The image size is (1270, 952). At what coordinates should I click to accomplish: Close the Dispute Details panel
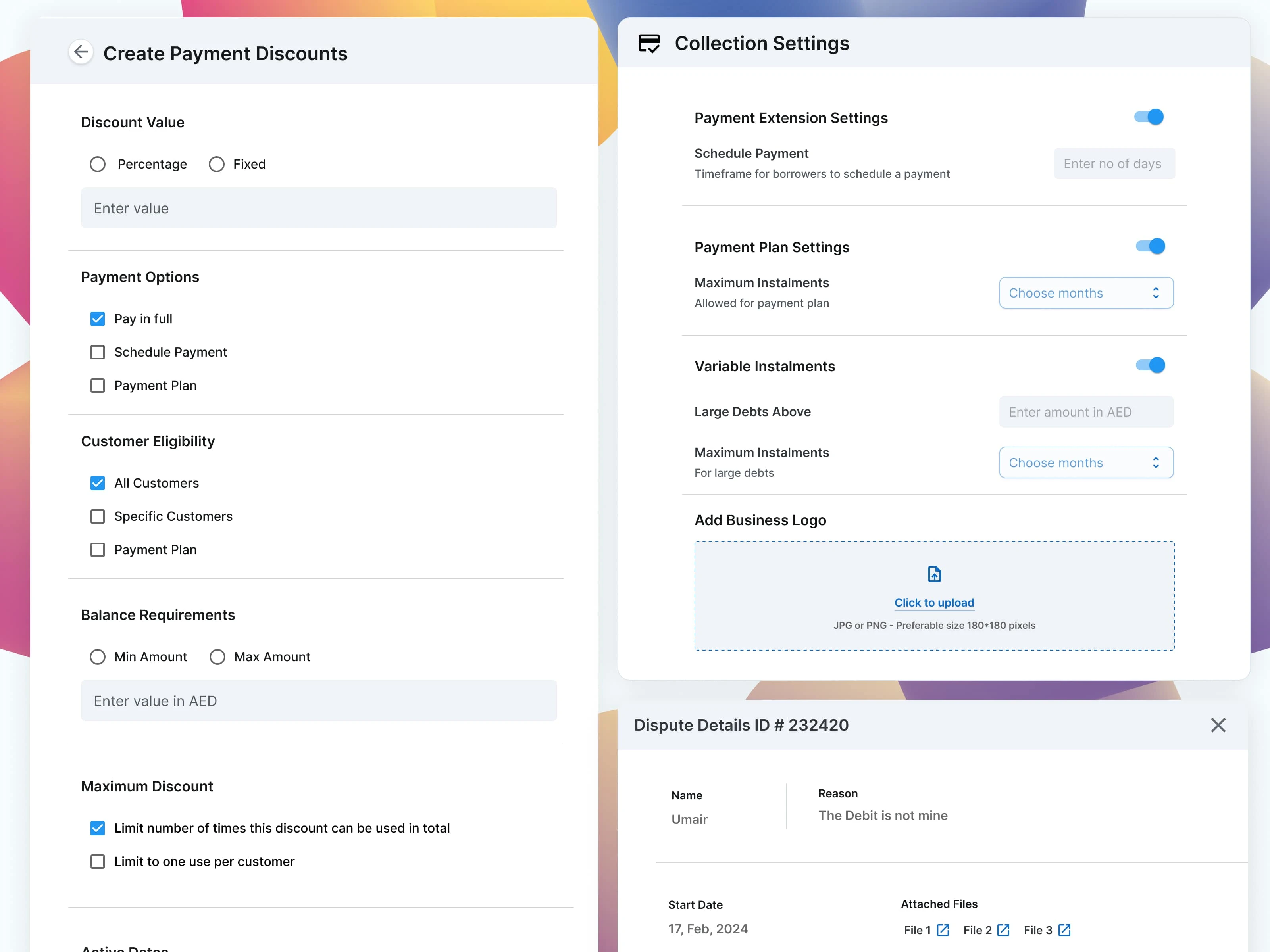click(x=1218, y=726)
